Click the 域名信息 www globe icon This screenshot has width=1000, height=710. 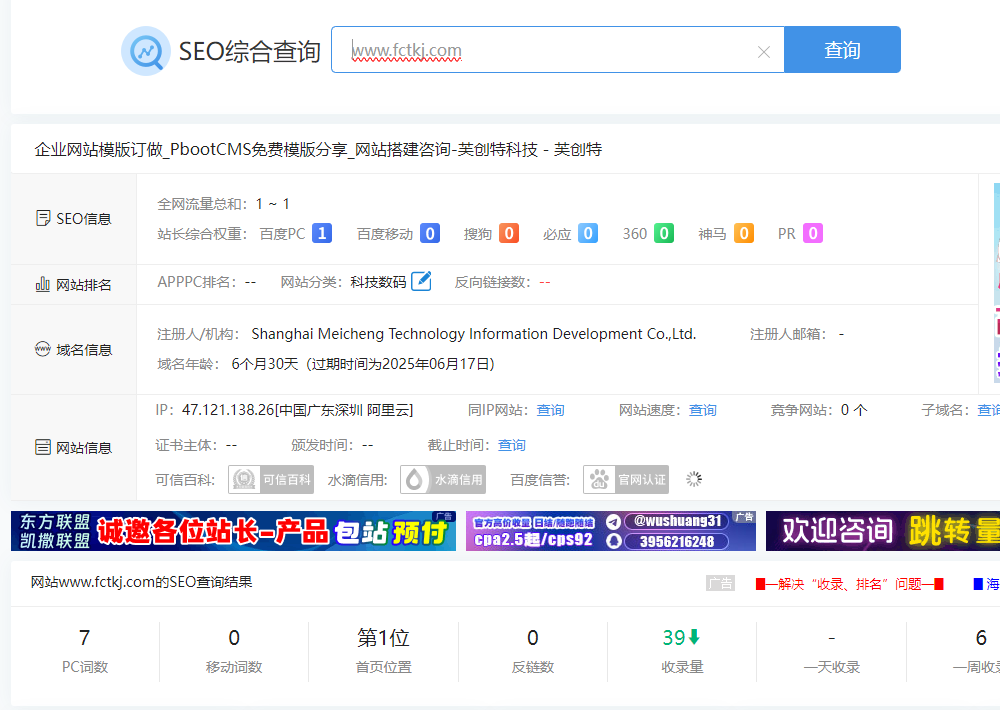(43, 349)
